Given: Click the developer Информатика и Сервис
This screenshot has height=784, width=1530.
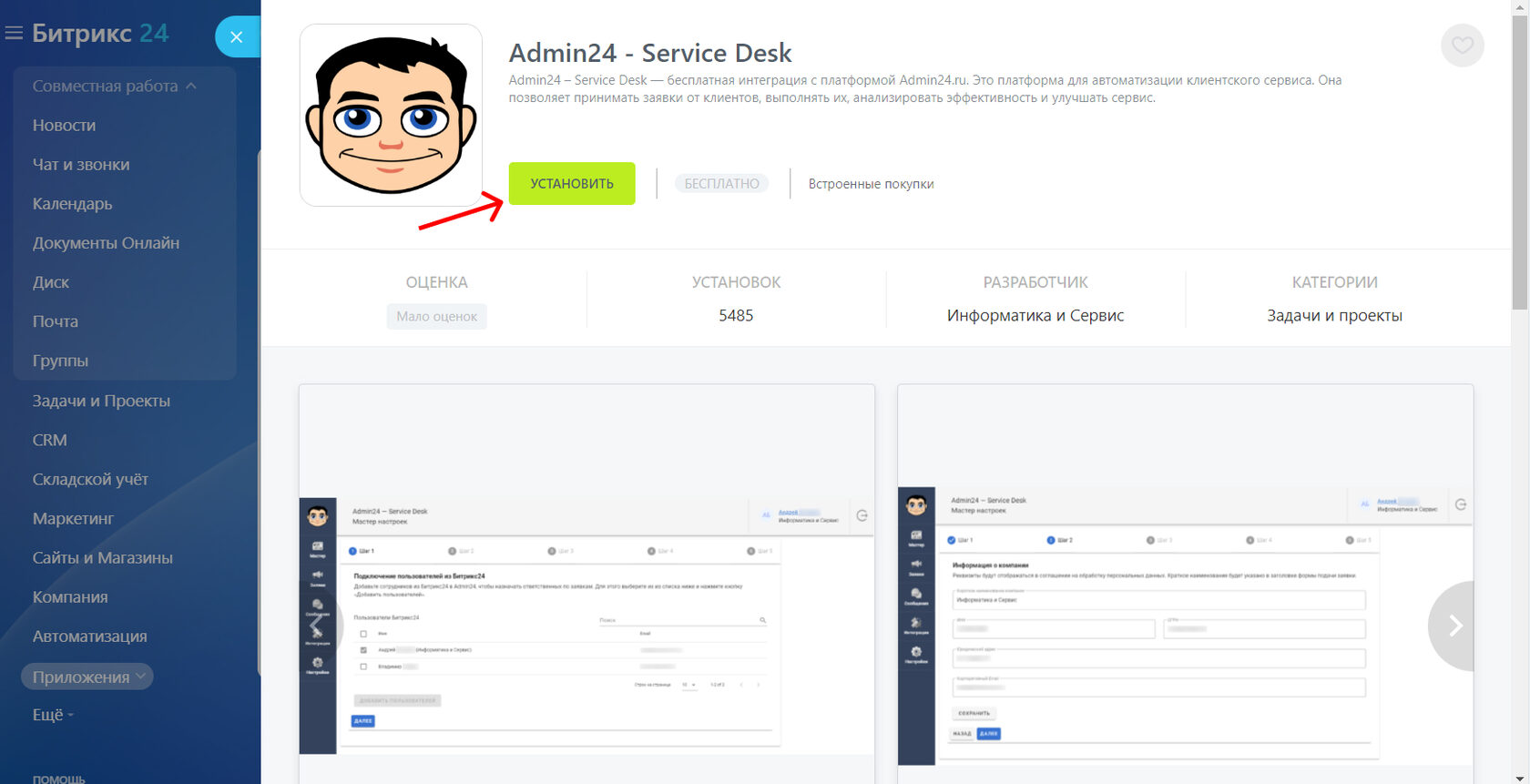Looking at the screenshot, I should tap(1035, 315).
